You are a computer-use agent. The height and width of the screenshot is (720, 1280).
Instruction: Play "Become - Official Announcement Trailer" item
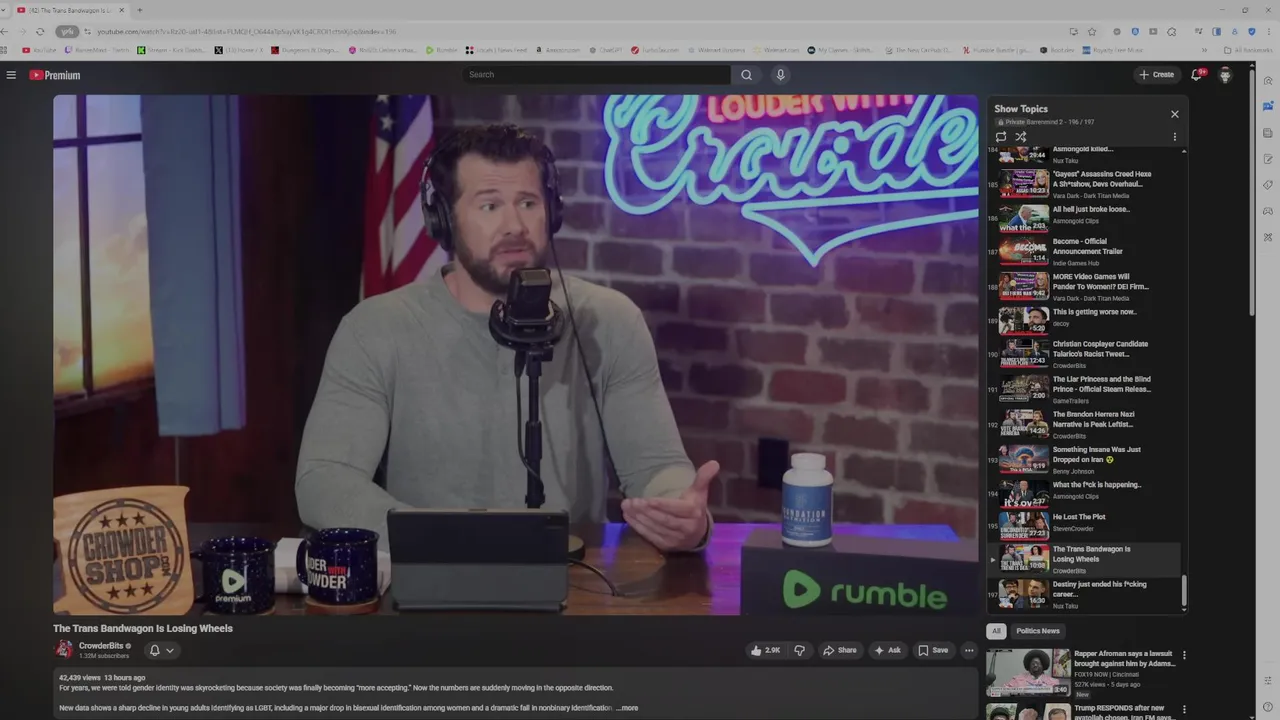click(1085, 251)
